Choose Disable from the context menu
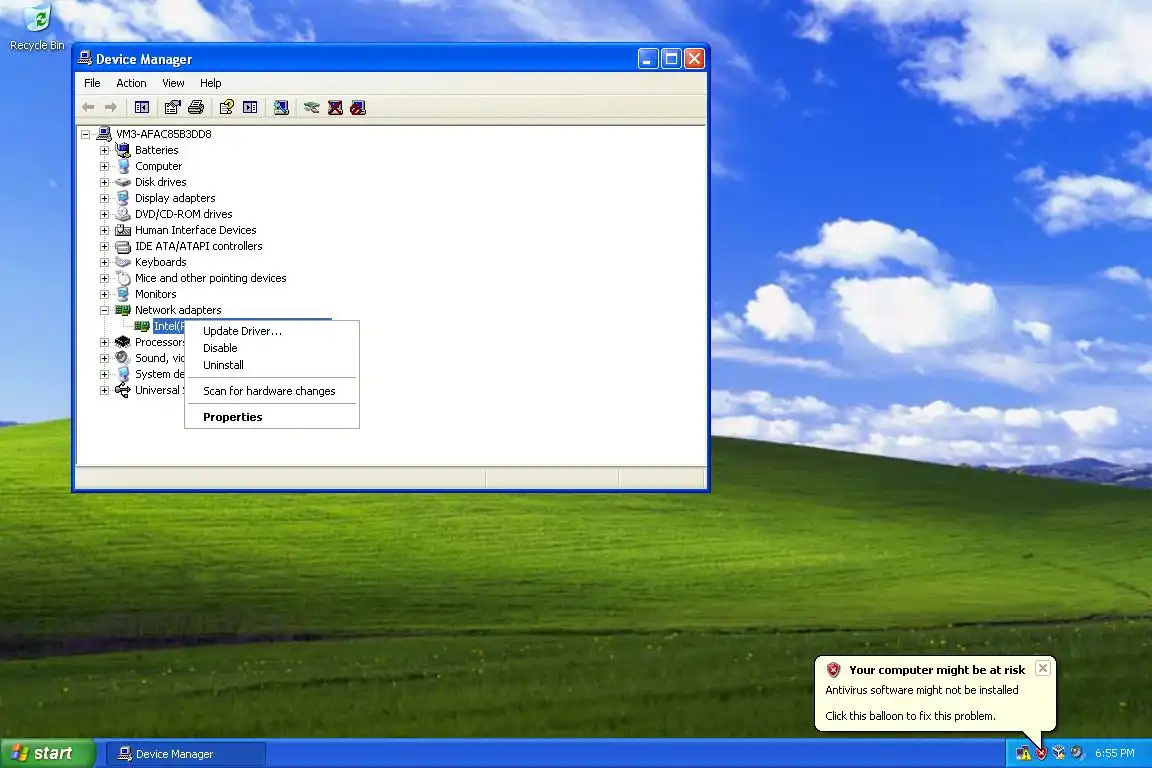The width and height of the screenshot is (1152, 768). point(272,348)
